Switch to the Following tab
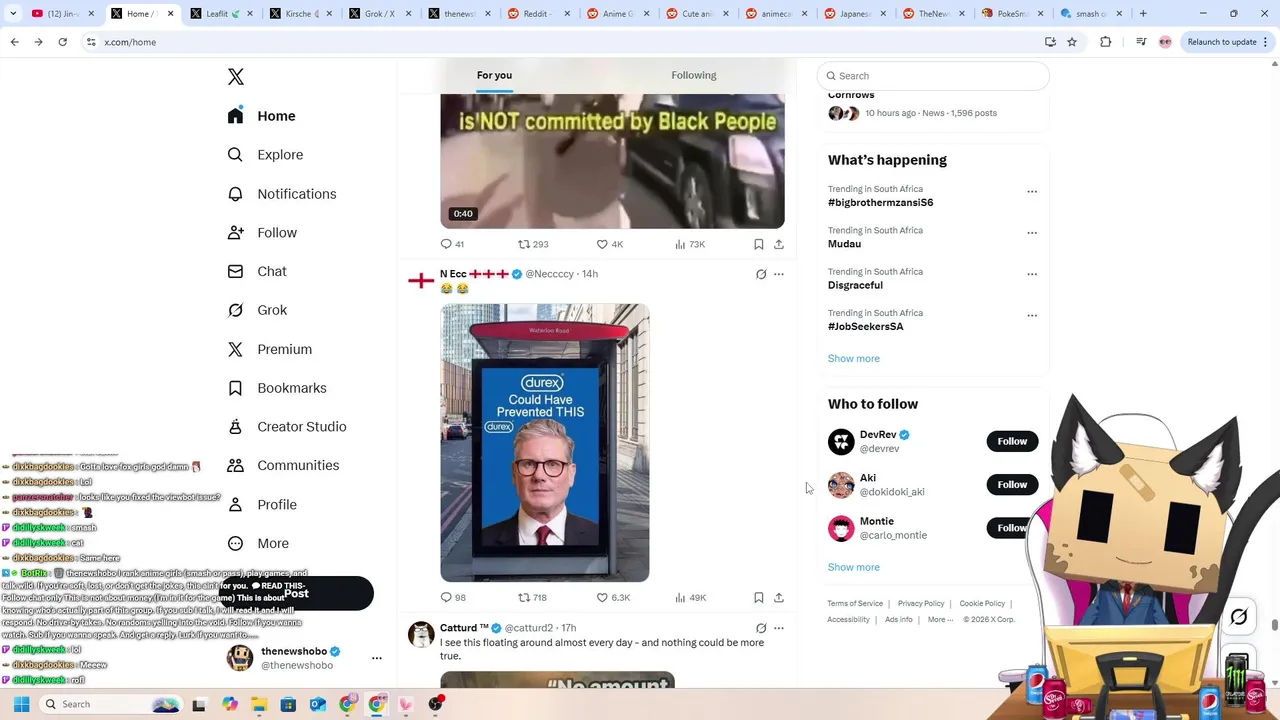The width and height of the screenshot is (1280, 720). [694, 75]
